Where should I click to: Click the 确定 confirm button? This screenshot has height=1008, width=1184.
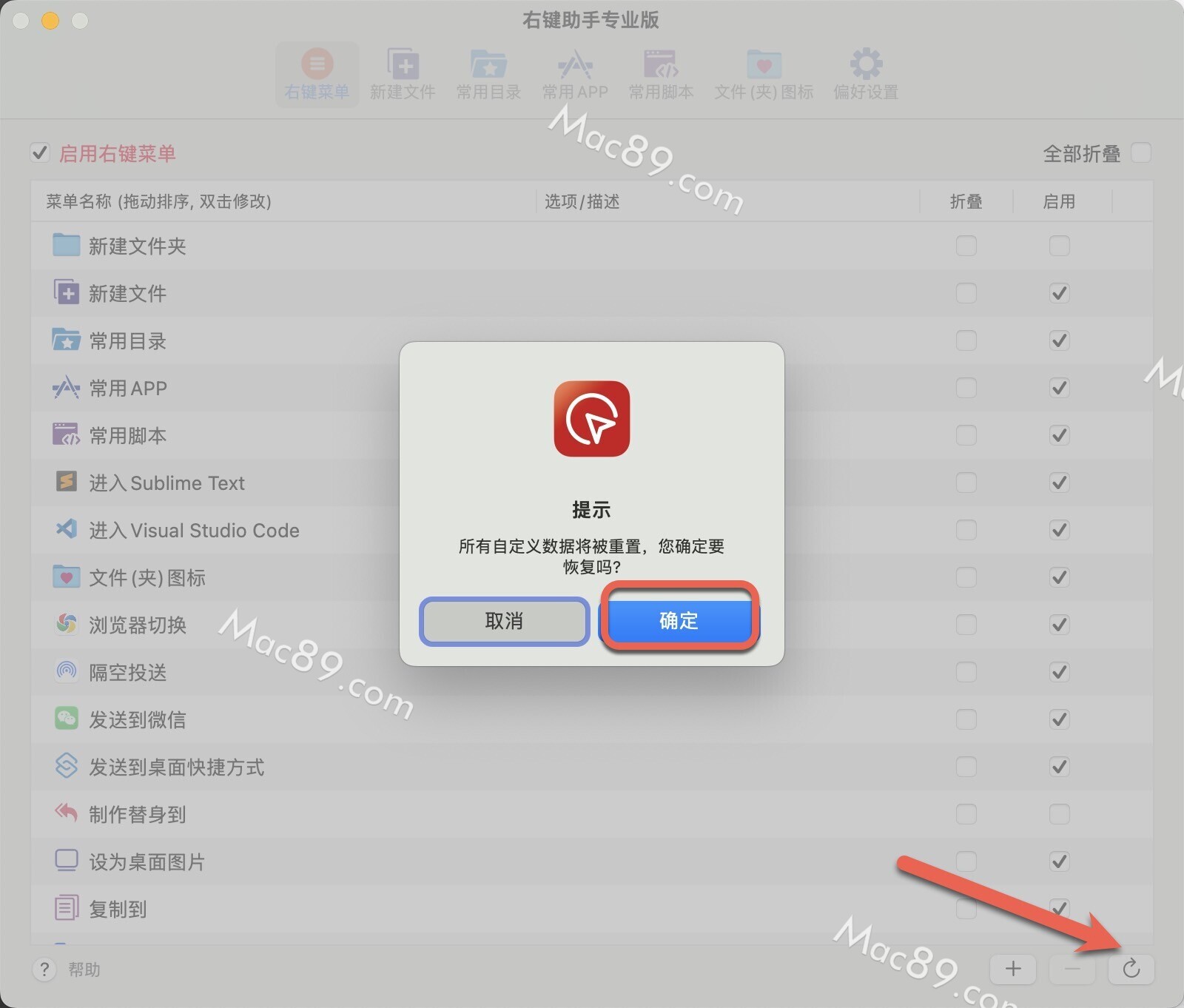679,620
